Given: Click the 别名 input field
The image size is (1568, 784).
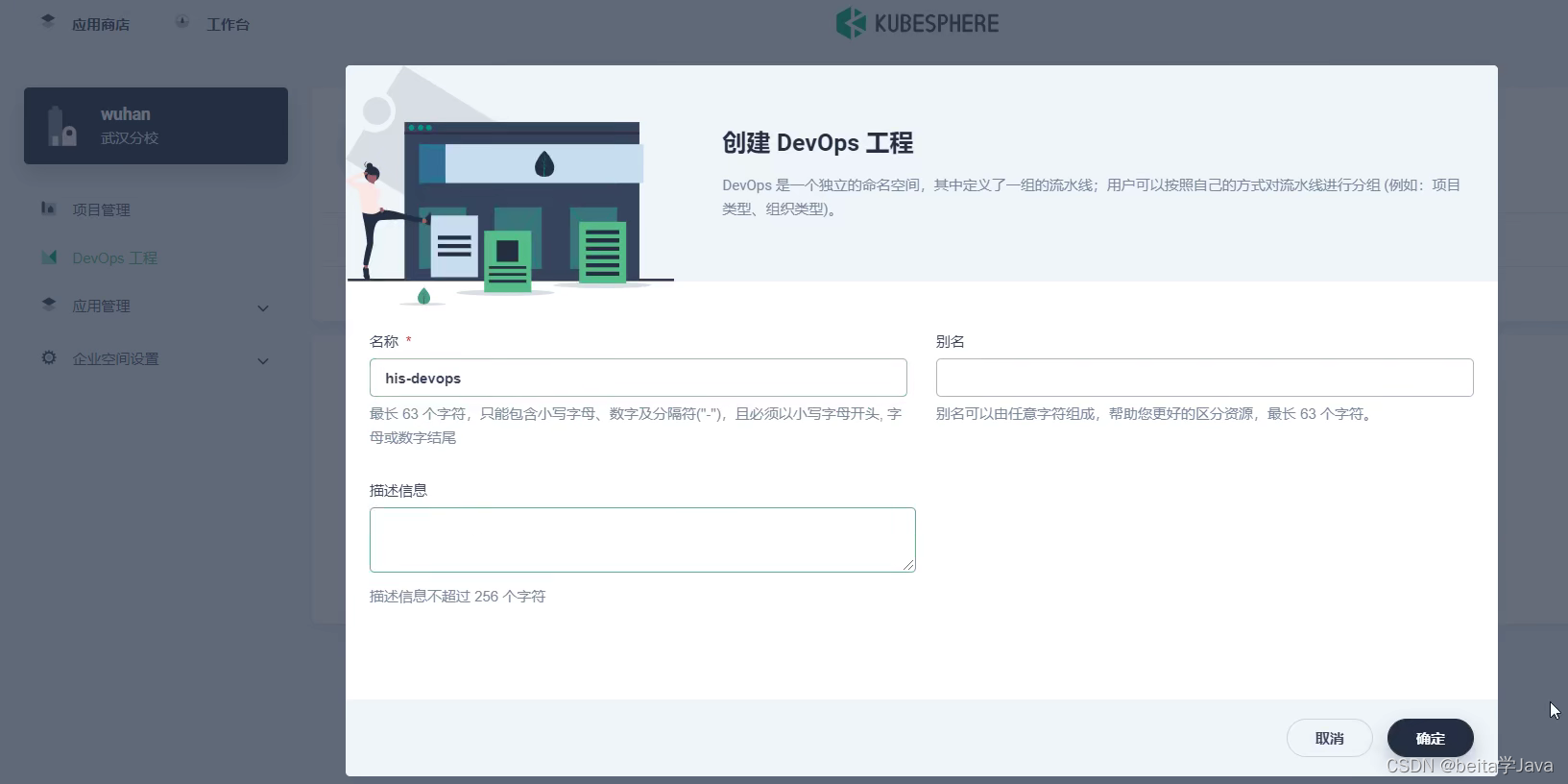Looking at the screenshot, I should pos(1204,378).
